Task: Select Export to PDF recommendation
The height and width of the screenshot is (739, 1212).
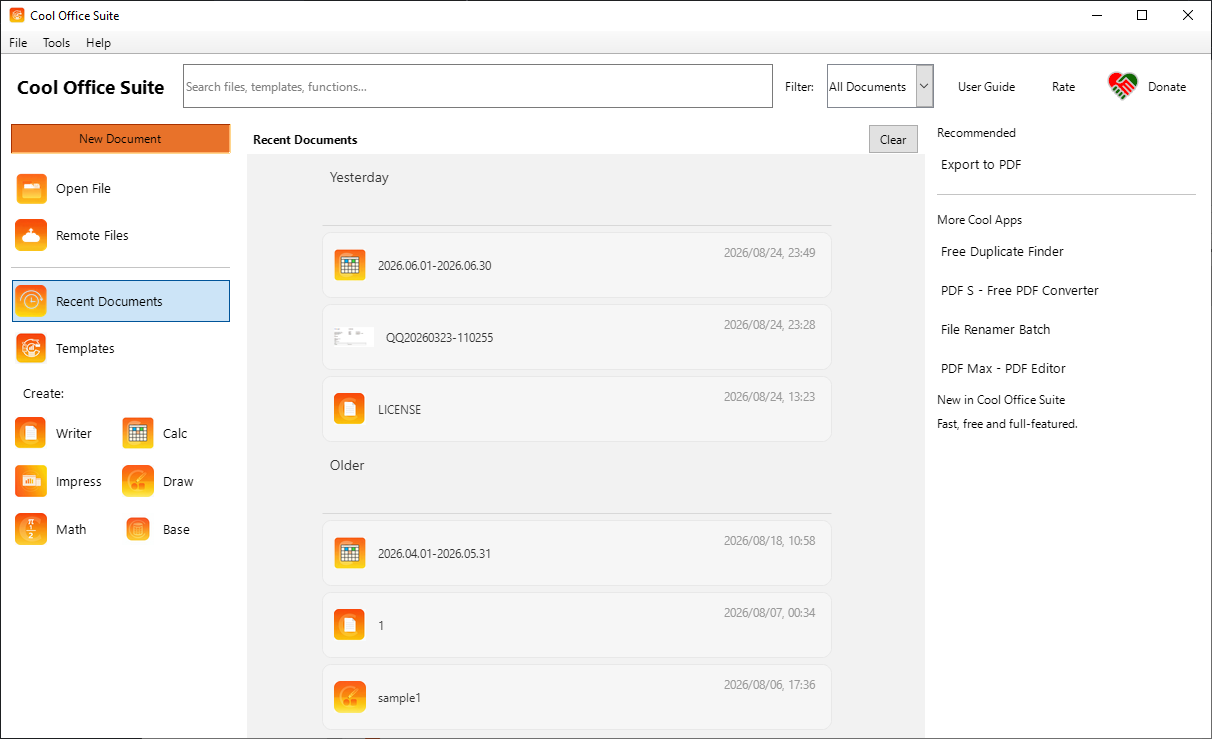Action: (x=981, y=165)
